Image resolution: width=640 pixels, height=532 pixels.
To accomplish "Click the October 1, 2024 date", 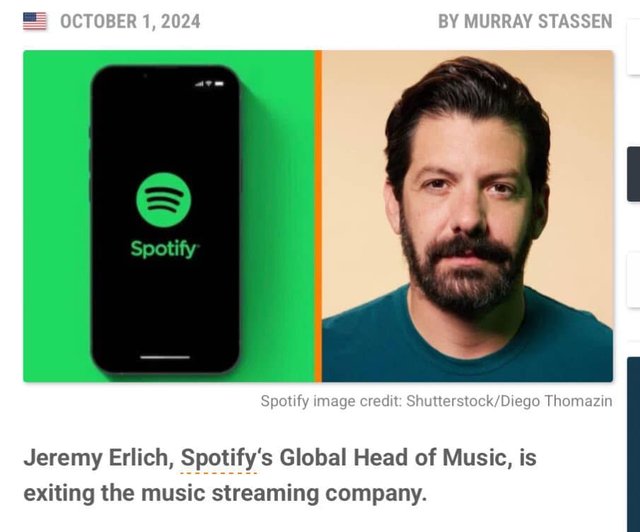I will tap(130, 21).
